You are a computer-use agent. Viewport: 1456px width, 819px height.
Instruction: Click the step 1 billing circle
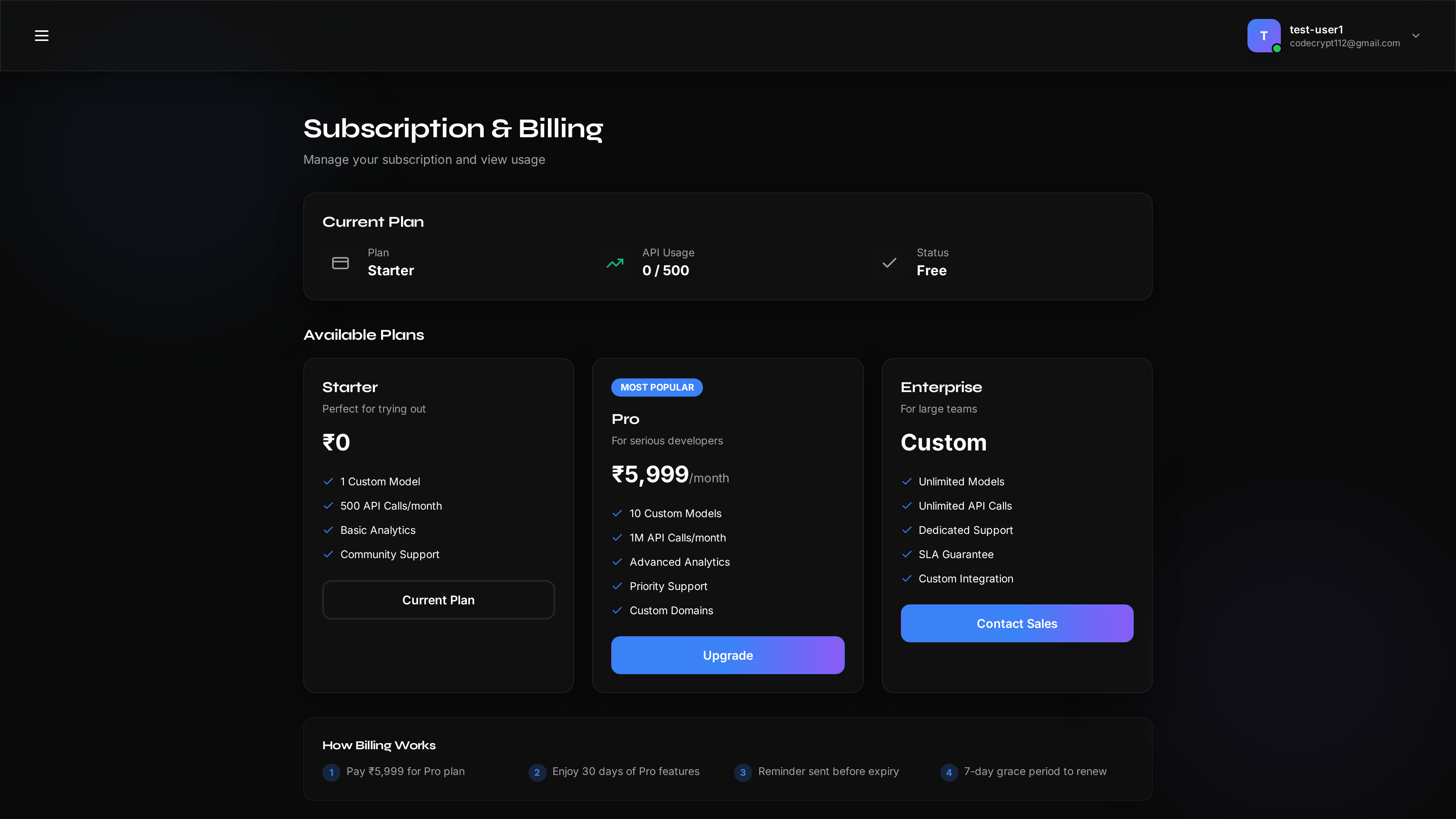(331, 772)
